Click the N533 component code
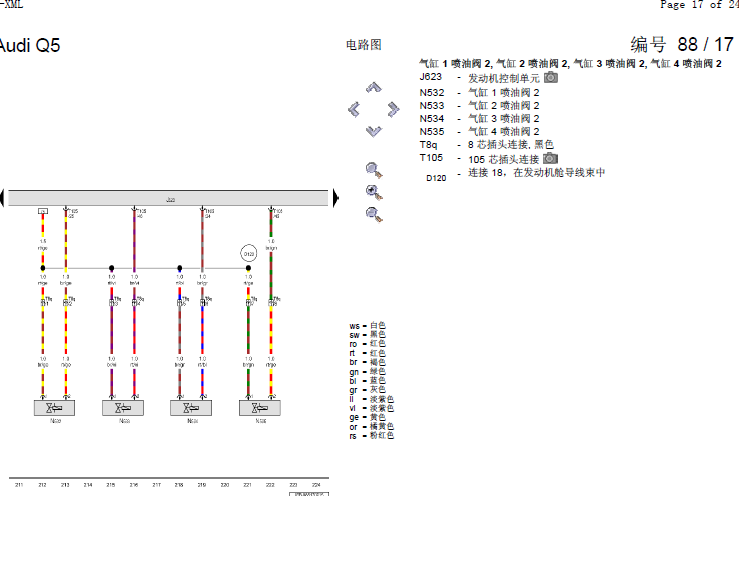Image resolution: width=739 pixels, height=578 pixels. pos(432,106)
